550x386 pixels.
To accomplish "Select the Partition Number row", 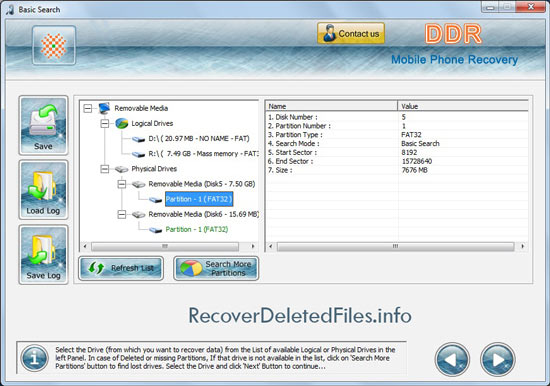I will (x=397, y=126).
